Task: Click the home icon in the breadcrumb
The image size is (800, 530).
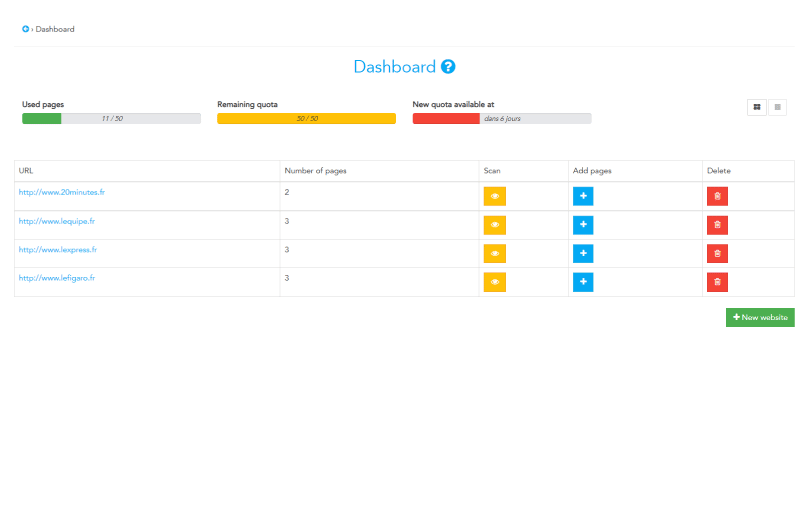Action: [x=26, y=29]
